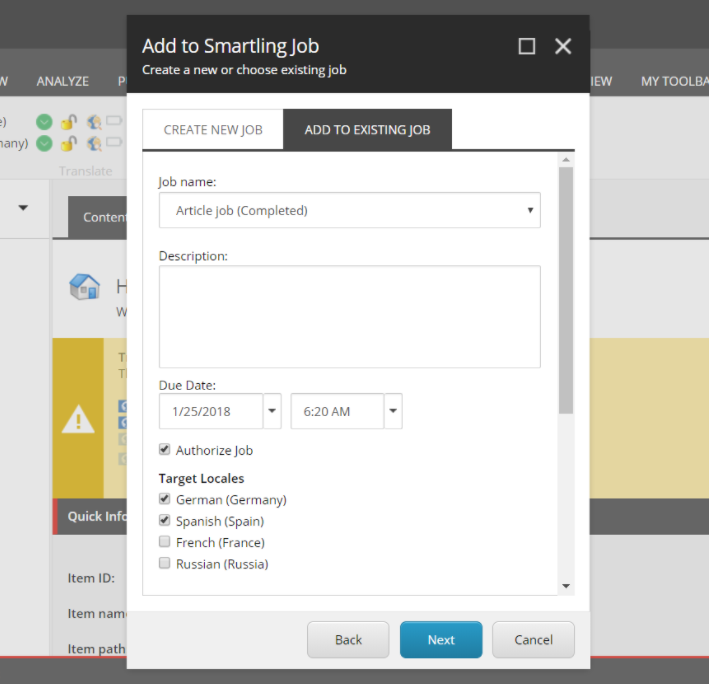Viewport: 710px width, 684px height.
Task: Uncheck the Authorize Job checkbox
Action: [x=164, y=450]
